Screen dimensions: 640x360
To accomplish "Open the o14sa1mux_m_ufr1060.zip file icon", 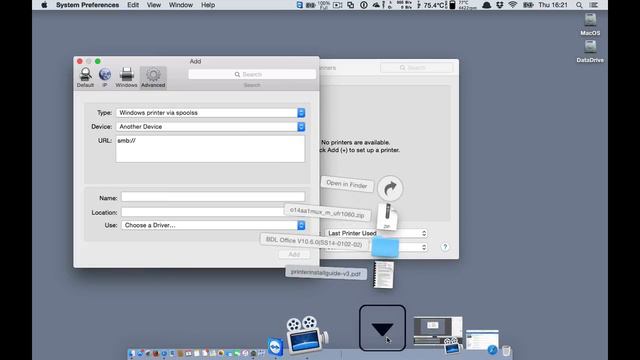I will 387,216.
